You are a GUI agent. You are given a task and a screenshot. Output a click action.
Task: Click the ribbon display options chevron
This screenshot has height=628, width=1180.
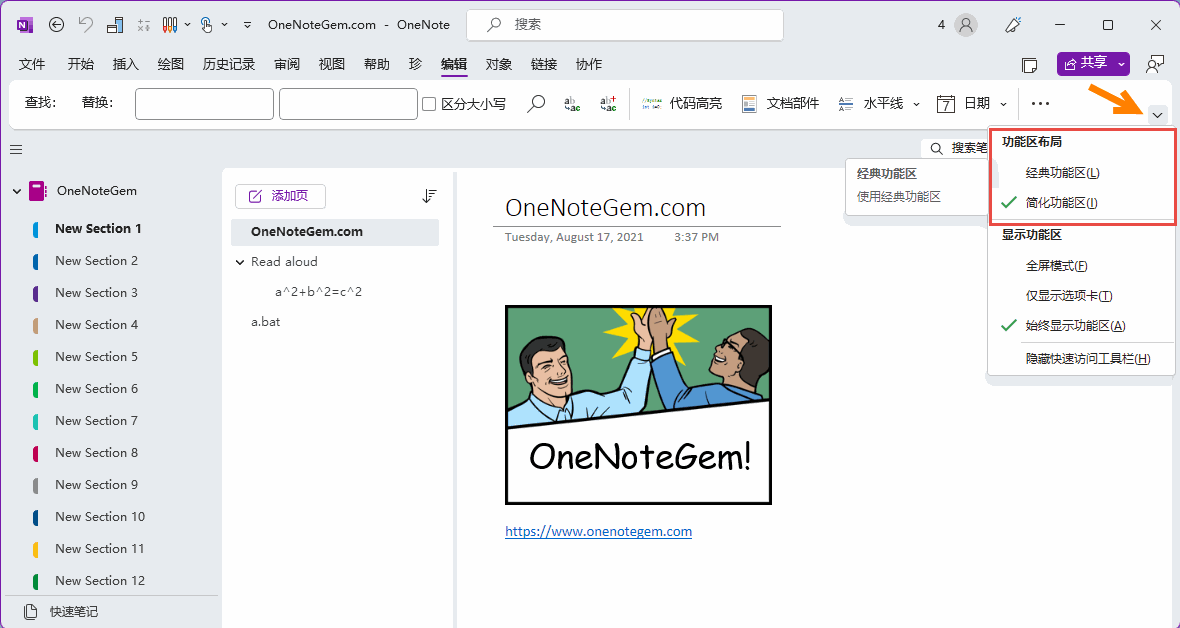pyautogui.click(x=1157, y=115)
